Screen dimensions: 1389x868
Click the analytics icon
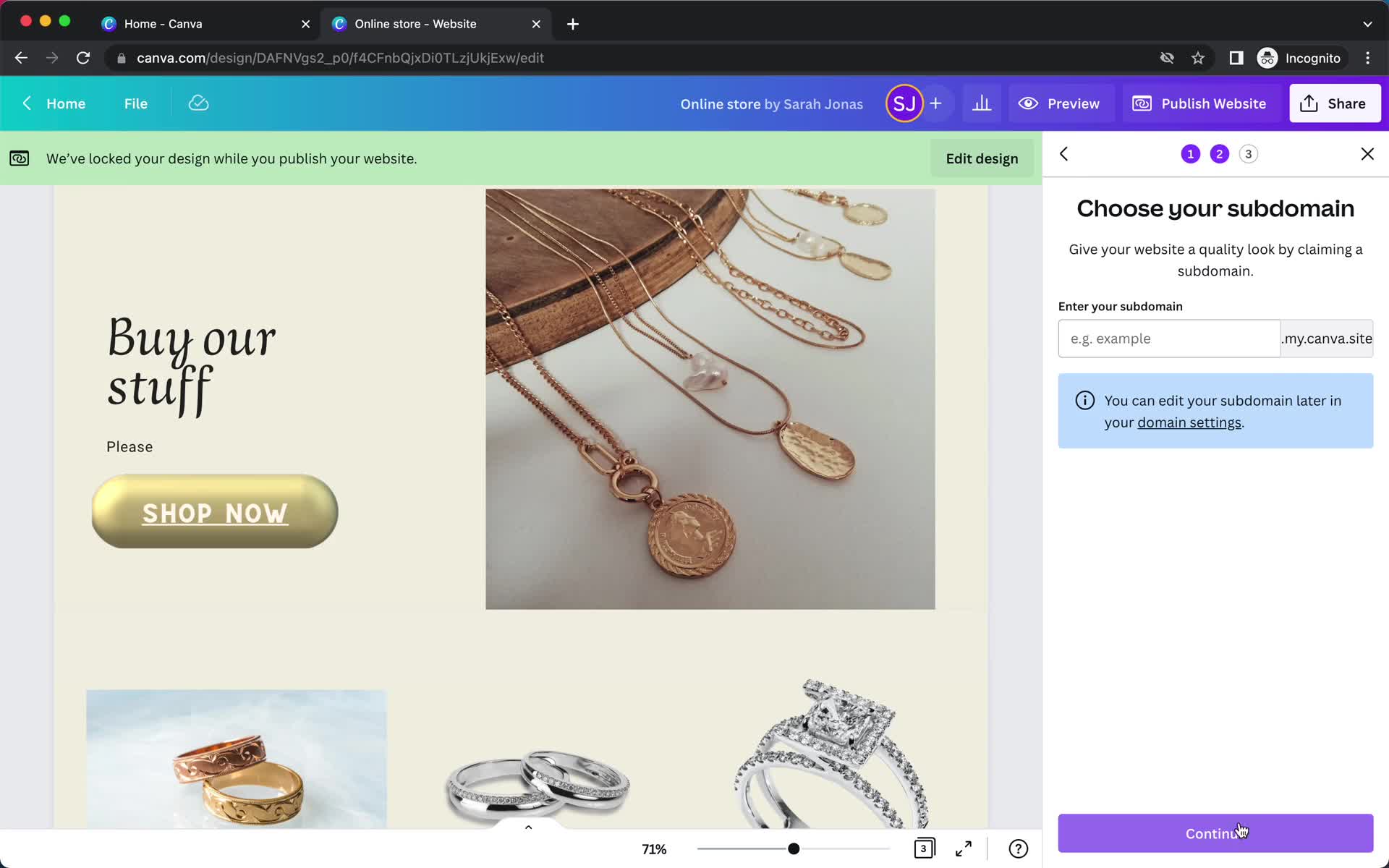[x=981, y=103]
